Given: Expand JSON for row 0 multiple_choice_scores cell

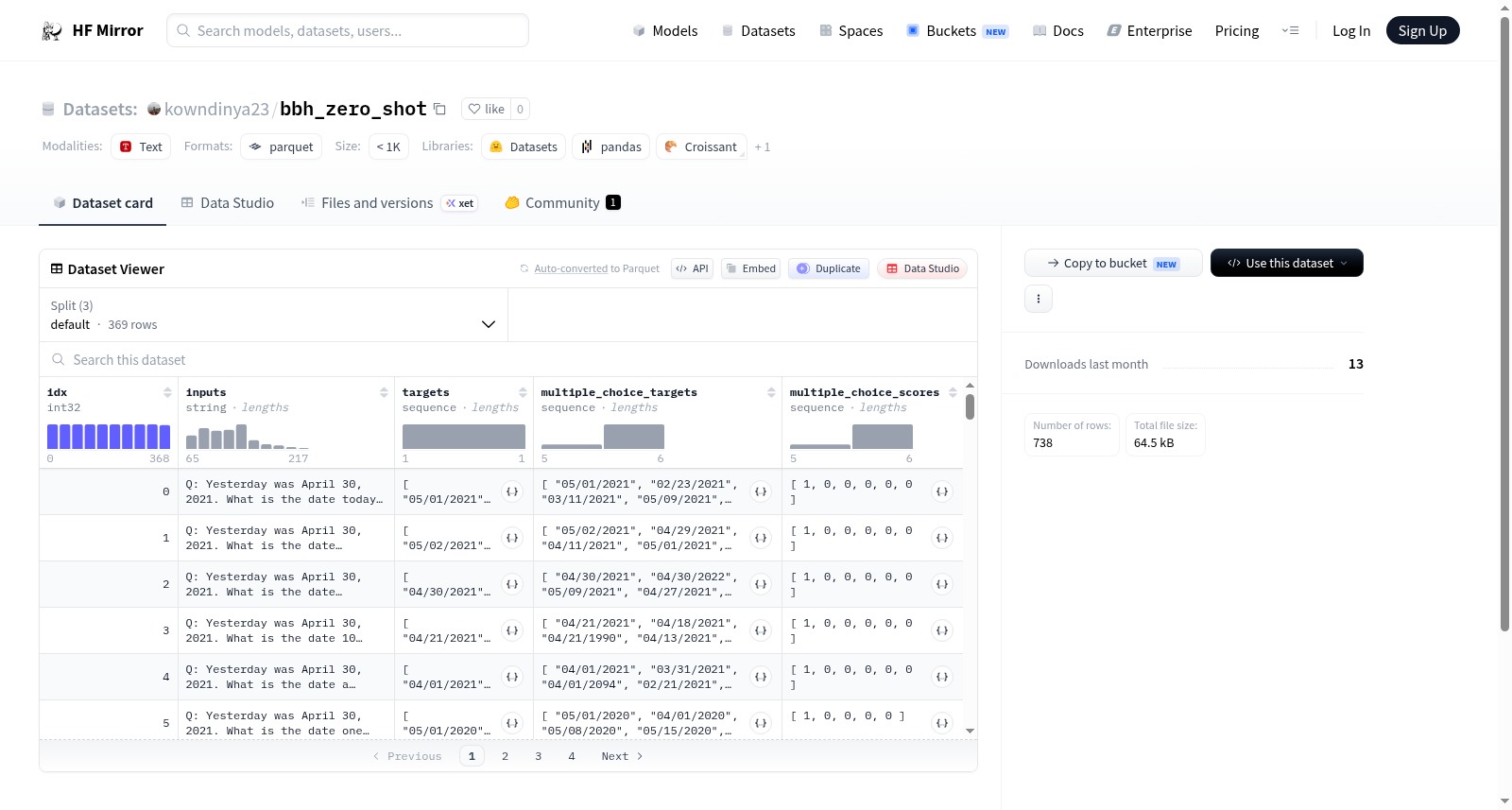Looking at the screenshot, I should point(942,491).
